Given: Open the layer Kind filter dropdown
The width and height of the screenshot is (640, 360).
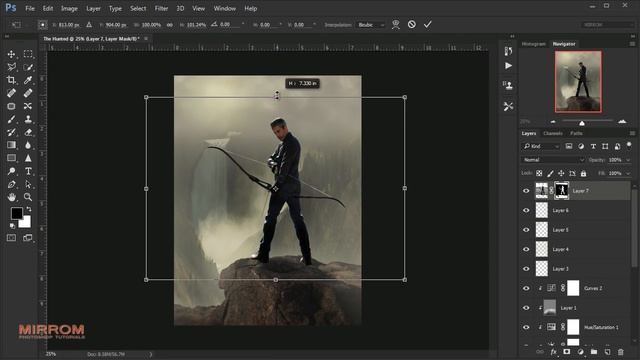Looking at the screenshot, I should coord(541,146).
